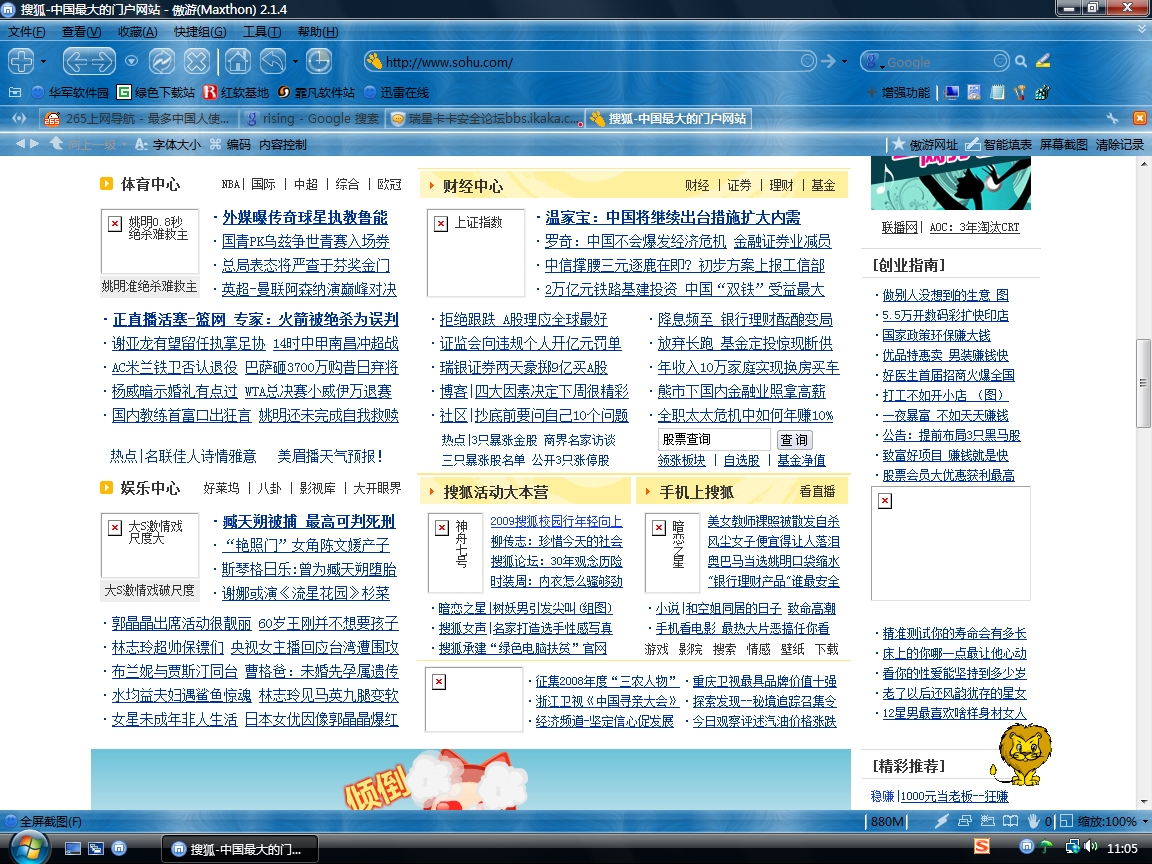1152x864 pixels.
Task: Click the go arrow next to address bar
Action: pyautogui.click(x=828, y=61)
